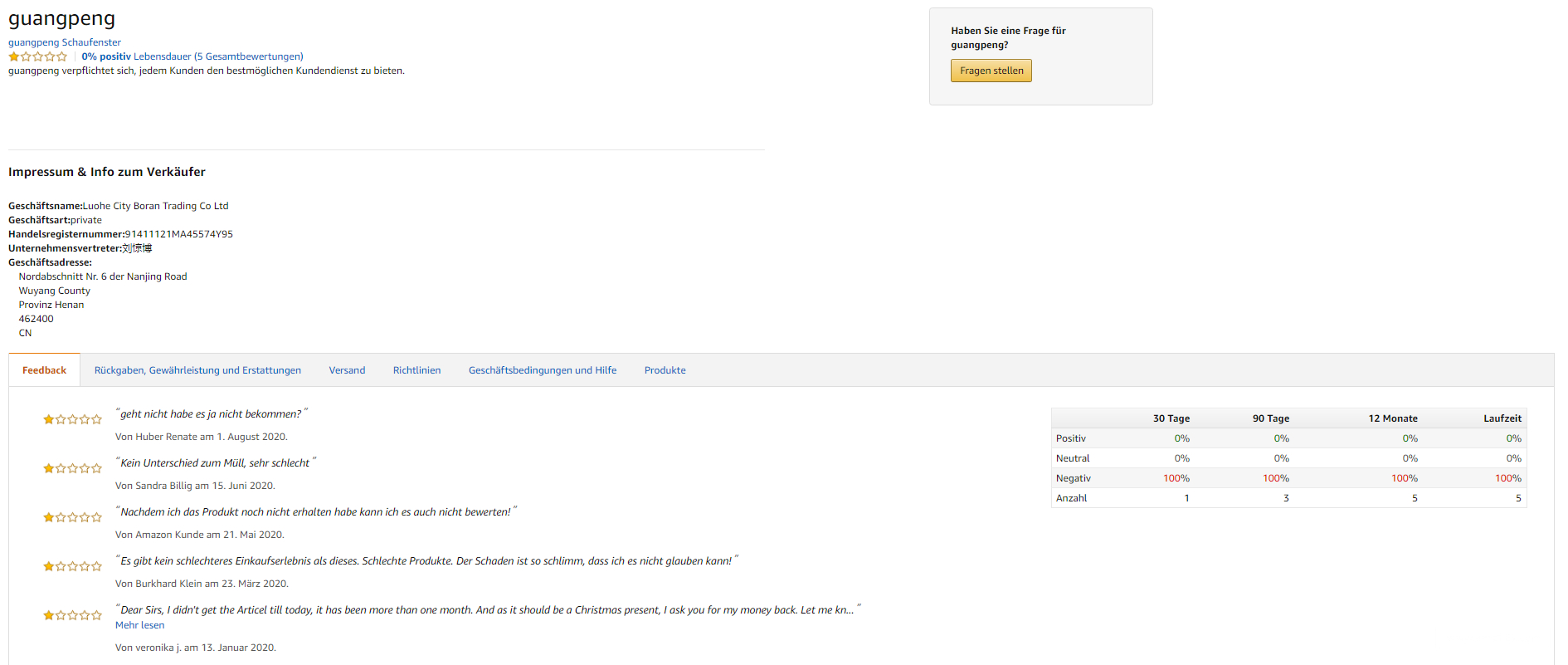The height and width of the screenshot is (665, 1568).
Task: Click the Negativ 100% value under Laufzeit
Action: click(x=1507, y=478)
